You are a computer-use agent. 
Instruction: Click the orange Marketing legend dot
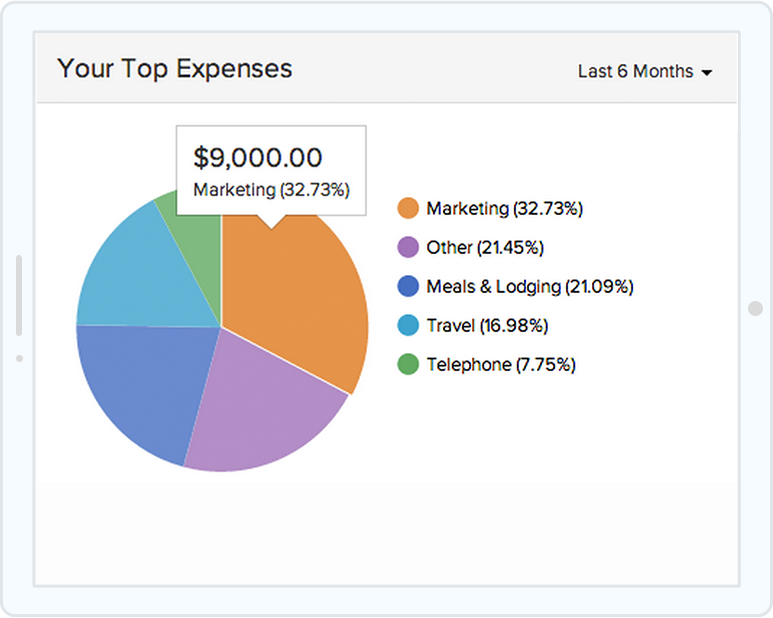point(408,209)
